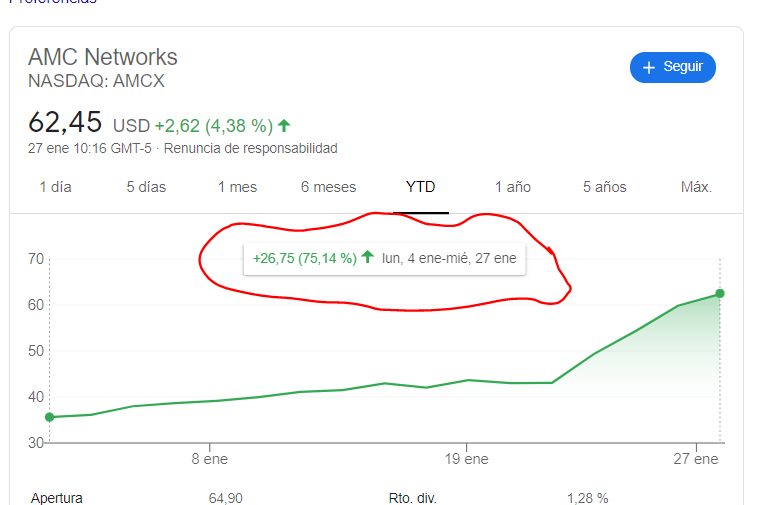765x505 pixels.
Task: Click the 50 y-axis label
Action: [x=36, y=351]
